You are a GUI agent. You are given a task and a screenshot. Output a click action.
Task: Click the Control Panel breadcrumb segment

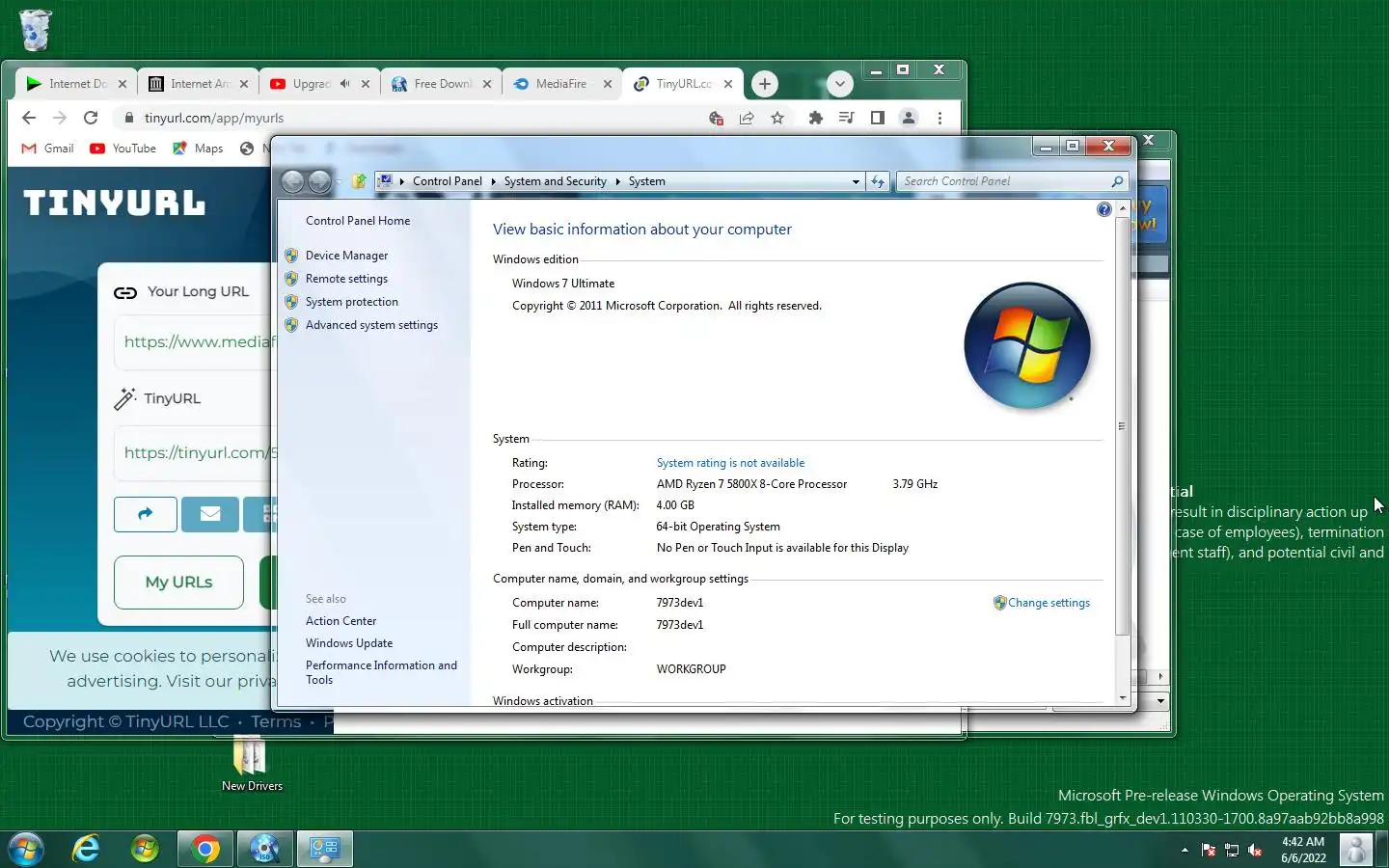tap(448, 181)
